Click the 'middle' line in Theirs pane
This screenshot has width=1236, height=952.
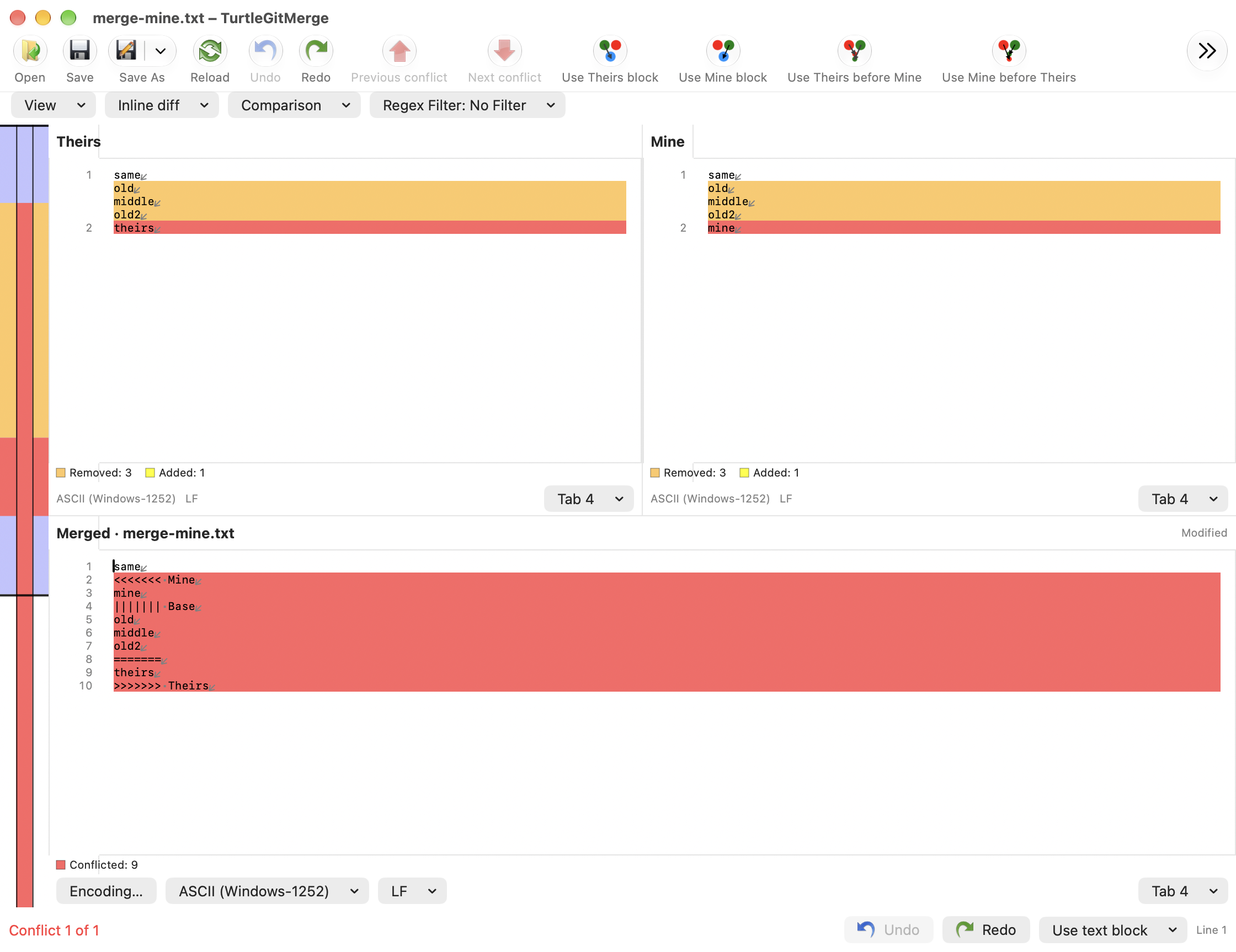(x=370, y=201)
